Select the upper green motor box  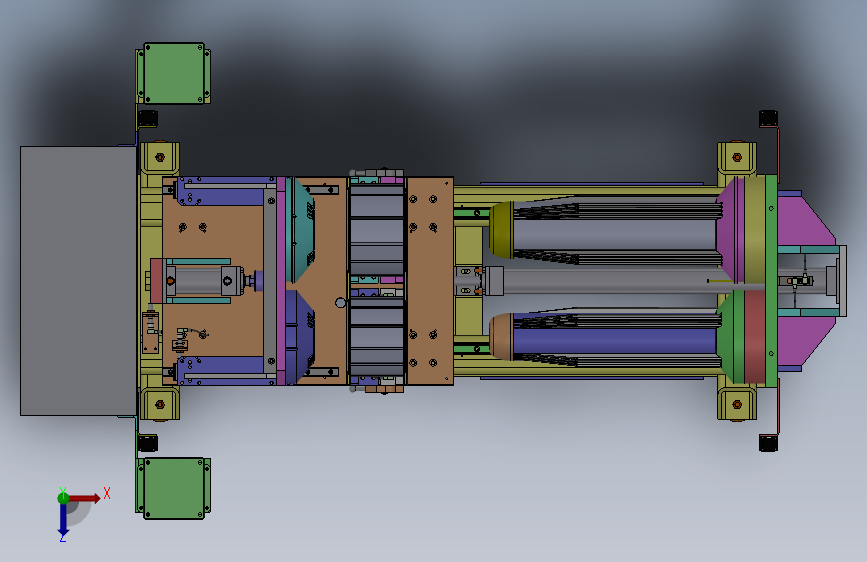tap(174, 73)
